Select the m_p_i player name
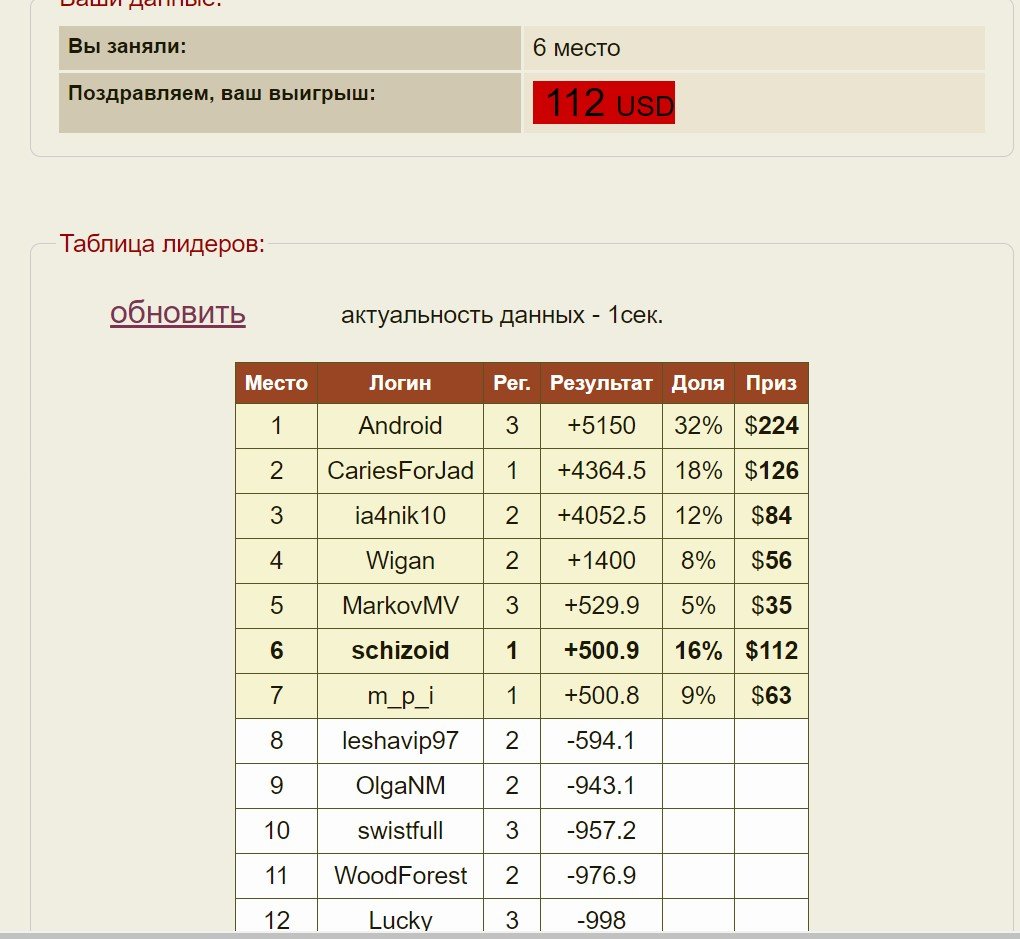 [x=399, y=696]
